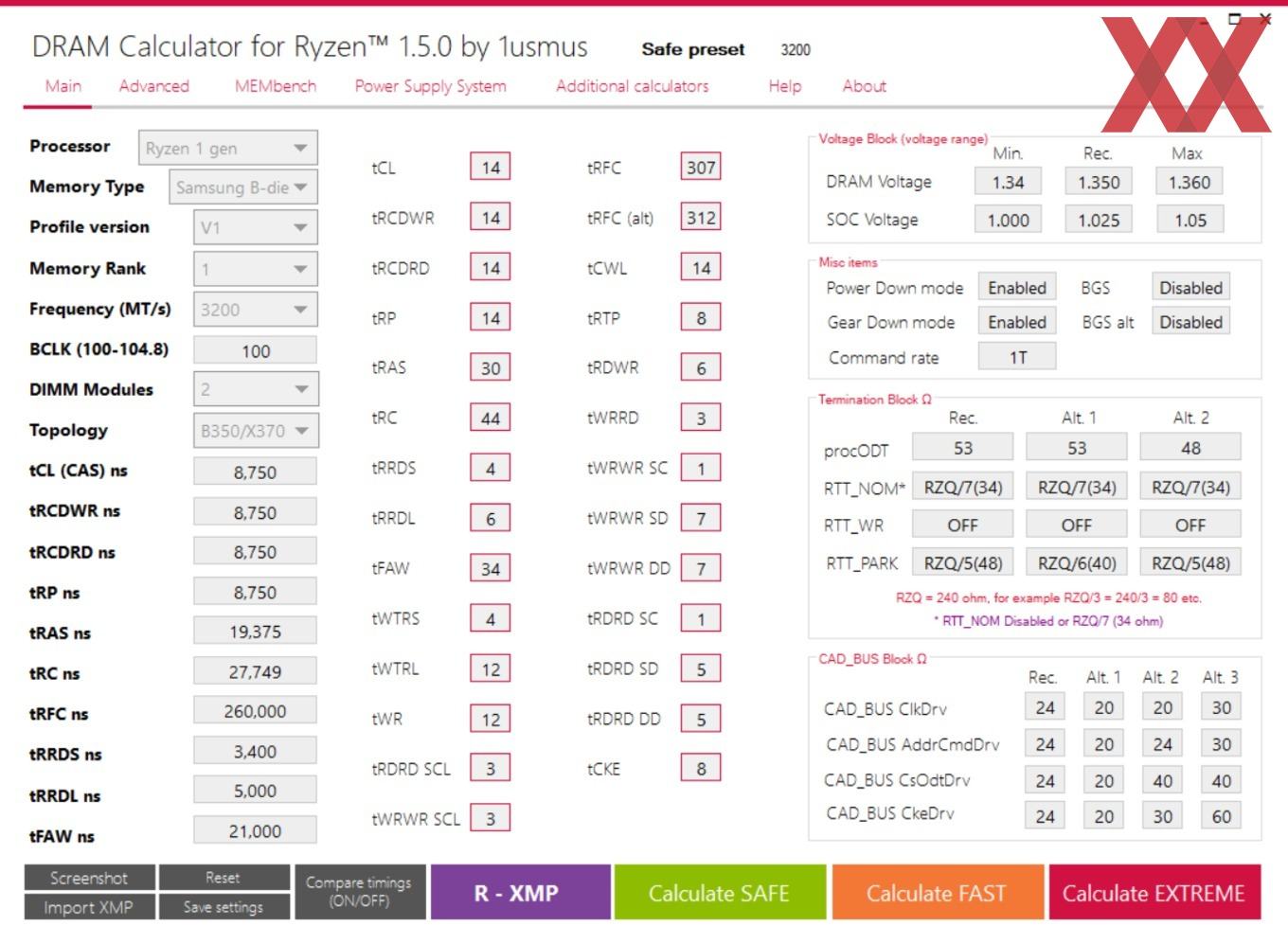Open the Processor dropdown showing Ryzen 1 gen
Viewport: 1288px width, 944px height.
click(x=228, y=149)
